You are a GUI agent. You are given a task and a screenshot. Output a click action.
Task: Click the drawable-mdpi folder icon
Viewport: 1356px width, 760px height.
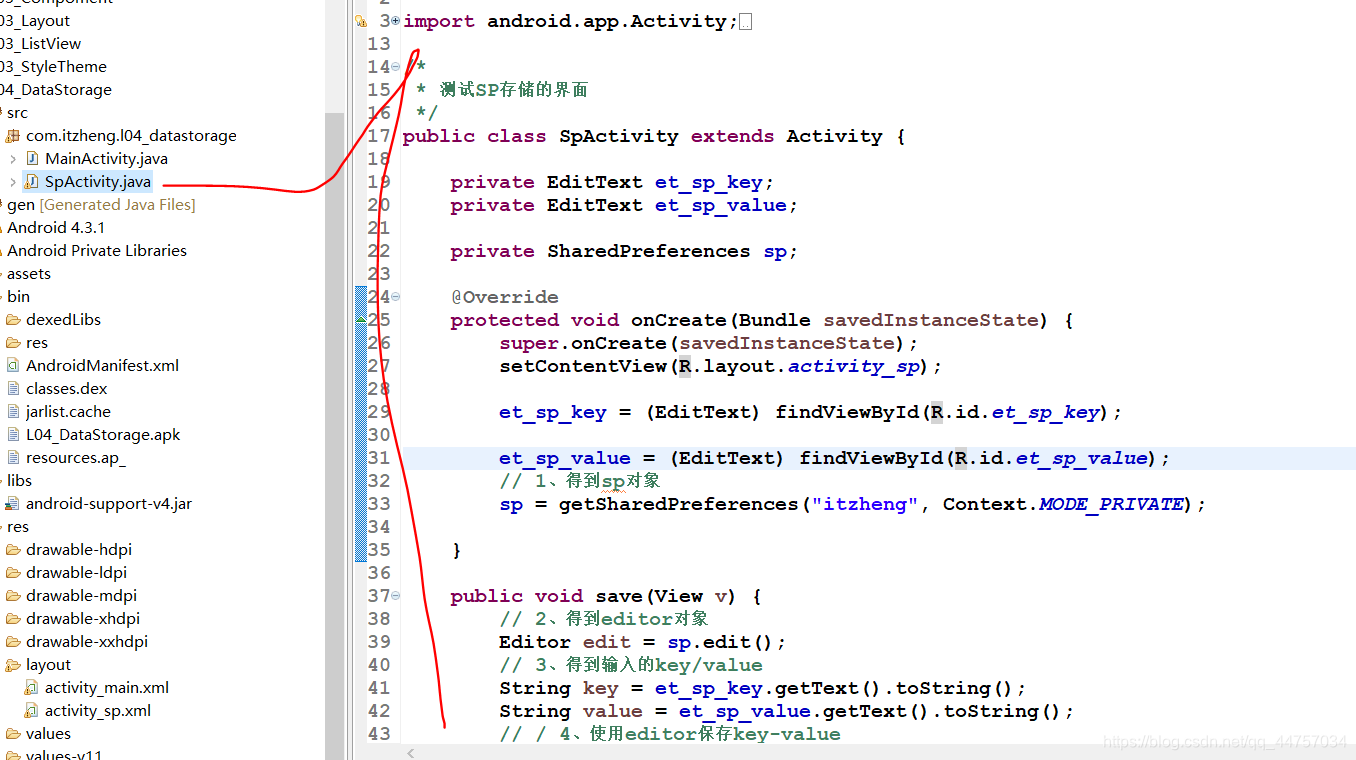[13, 596]
